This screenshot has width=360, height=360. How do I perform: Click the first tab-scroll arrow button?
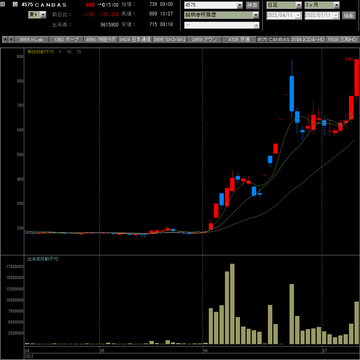point(6,39)
